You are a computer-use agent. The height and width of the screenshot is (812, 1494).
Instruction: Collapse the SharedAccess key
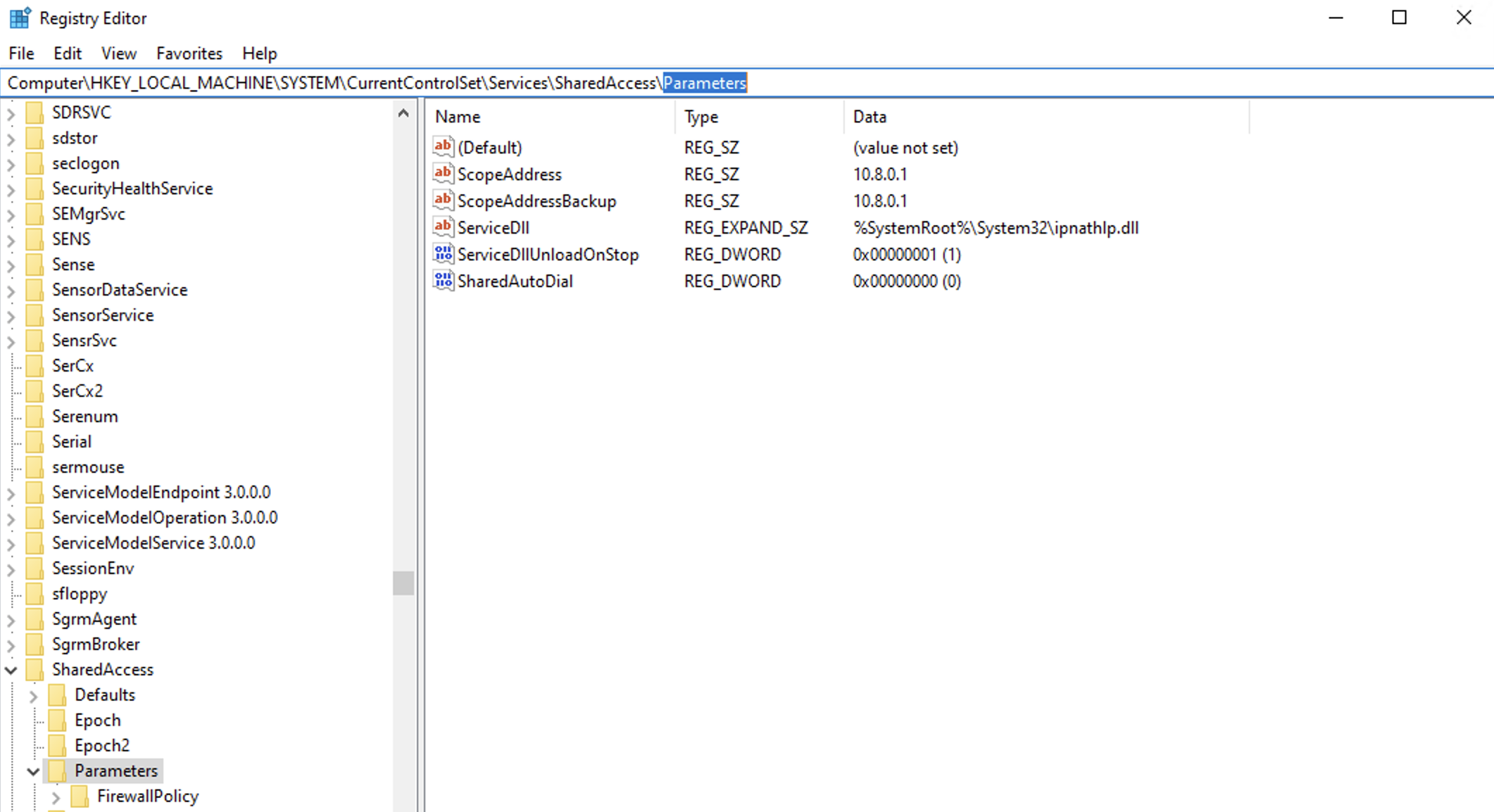pyautogui.click(x=11, y=671)
